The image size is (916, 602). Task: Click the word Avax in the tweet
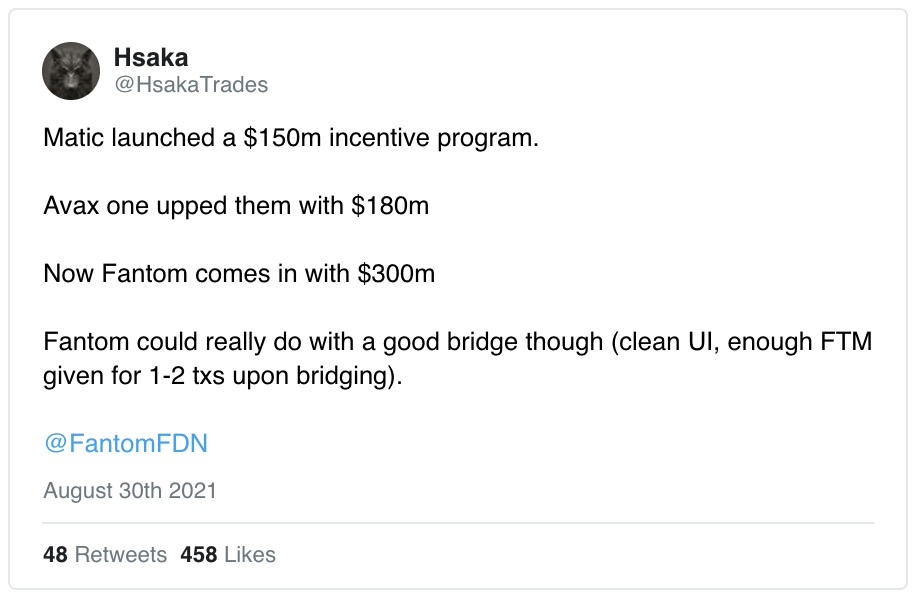(71, 206)
